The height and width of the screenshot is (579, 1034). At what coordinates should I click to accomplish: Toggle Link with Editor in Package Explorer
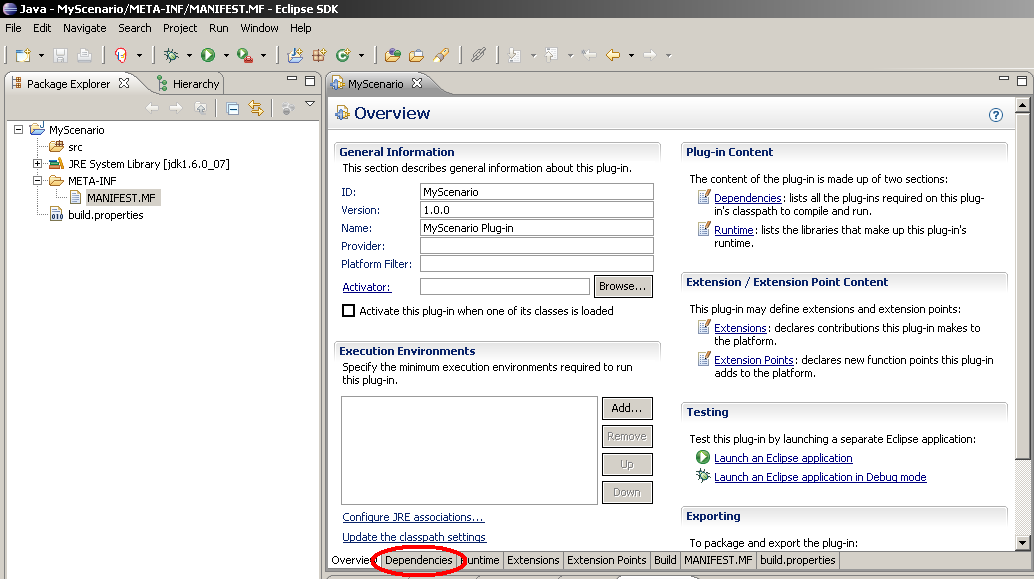tap(256, 108)
